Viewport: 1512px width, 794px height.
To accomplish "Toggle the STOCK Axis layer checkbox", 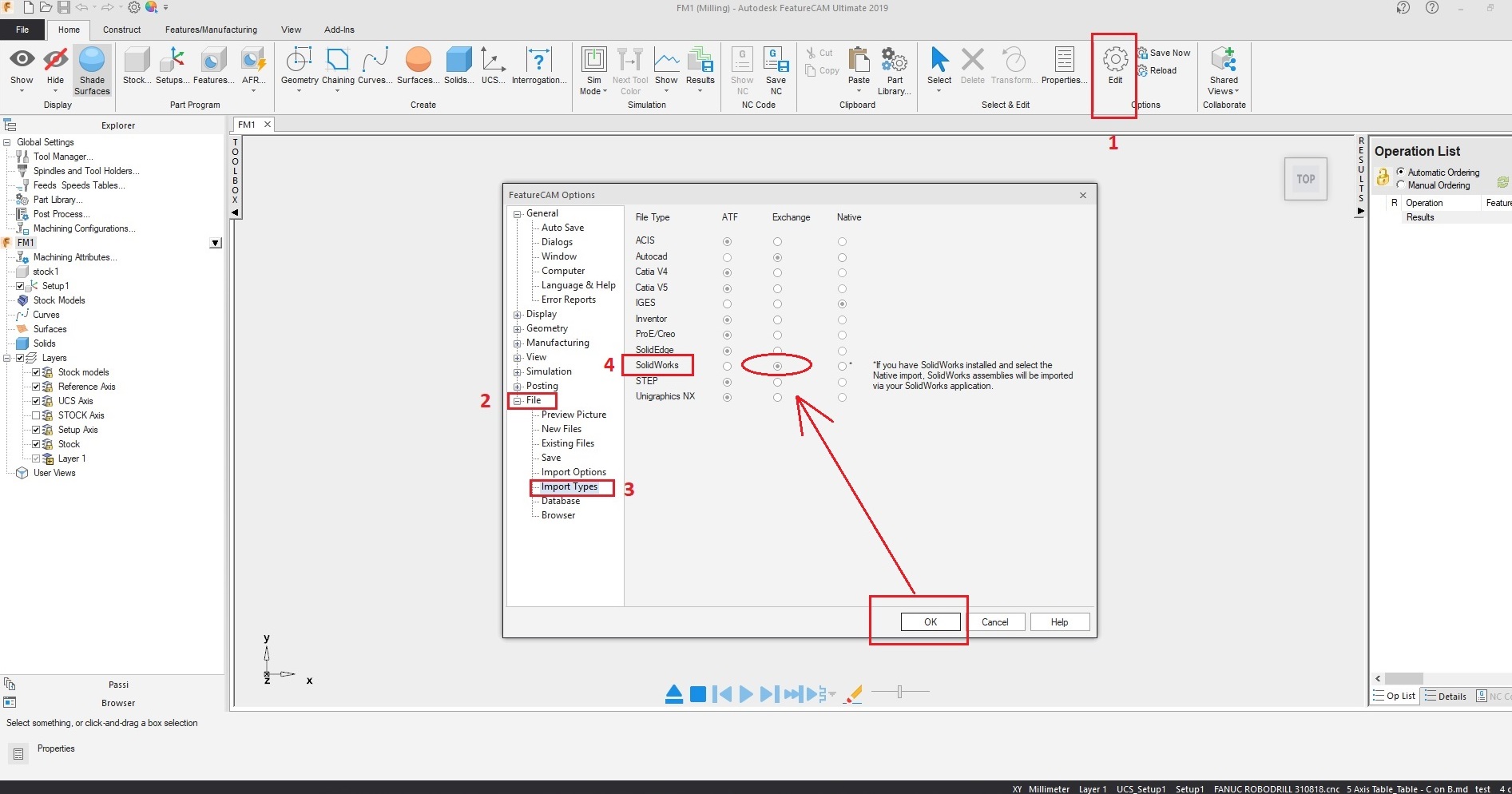I will click(36, 415).
